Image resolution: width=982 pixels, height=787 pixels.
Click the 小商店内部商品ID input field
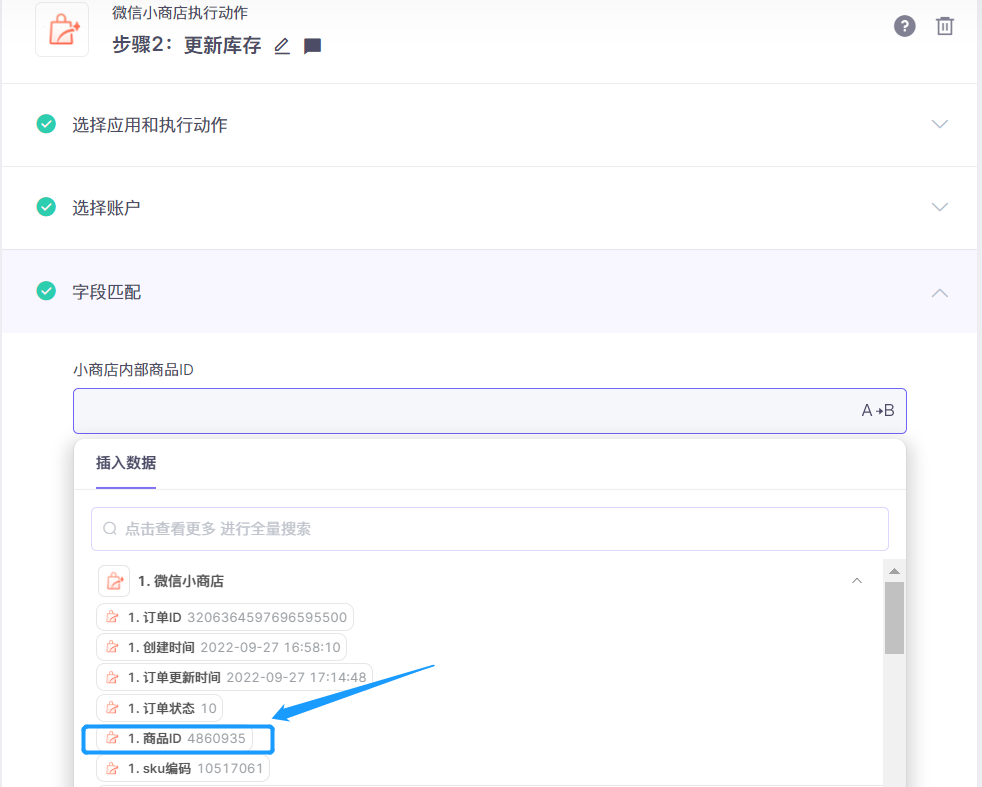[460, 410]
